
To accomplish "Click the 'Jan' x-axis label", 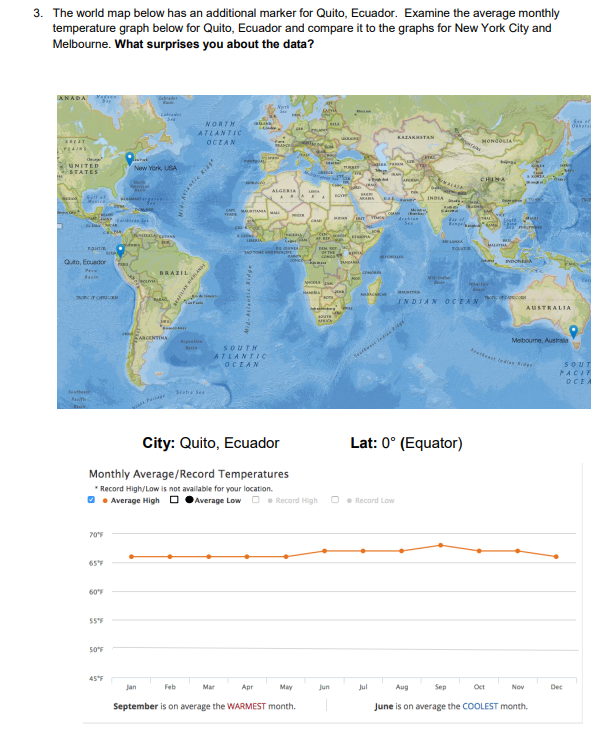I will [131, 687].
